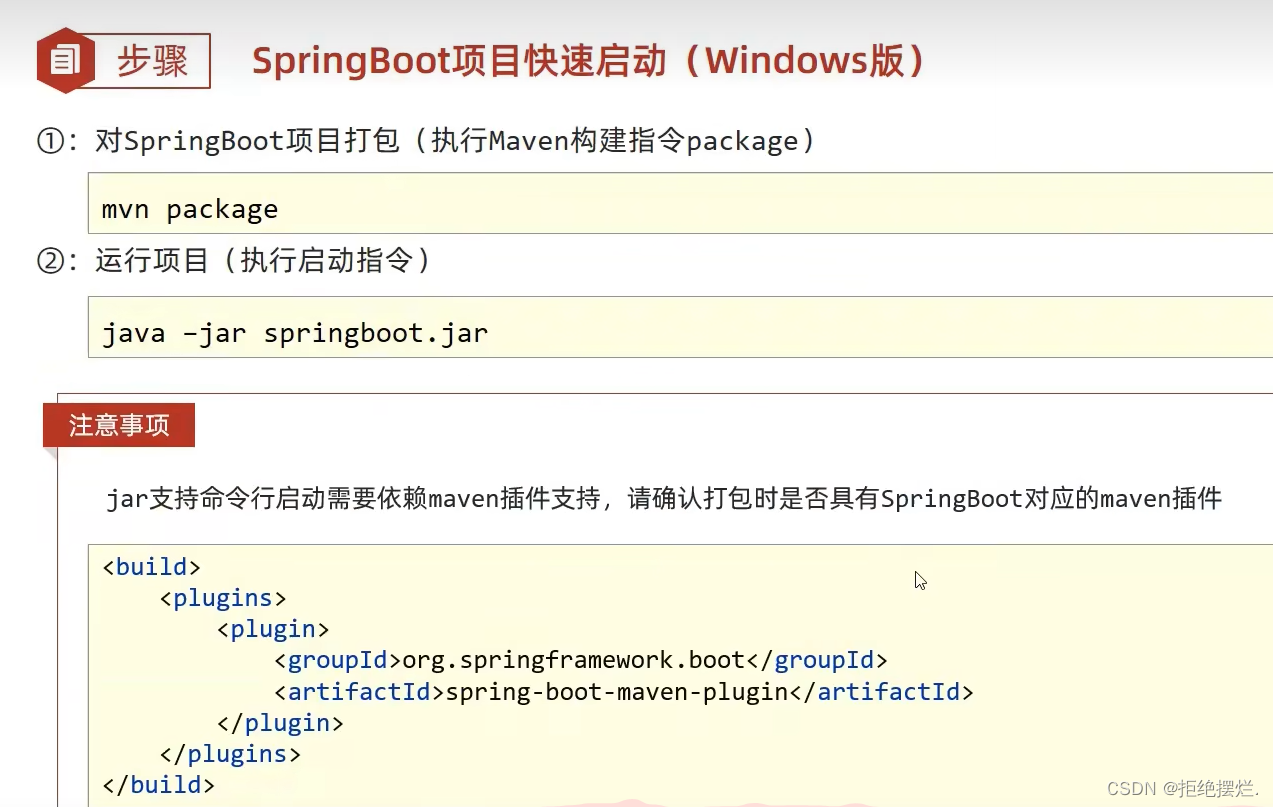Click the jar支持命令行启动 note text
The width and height of the screenshot is (1273, 807).
click(665, 499)
